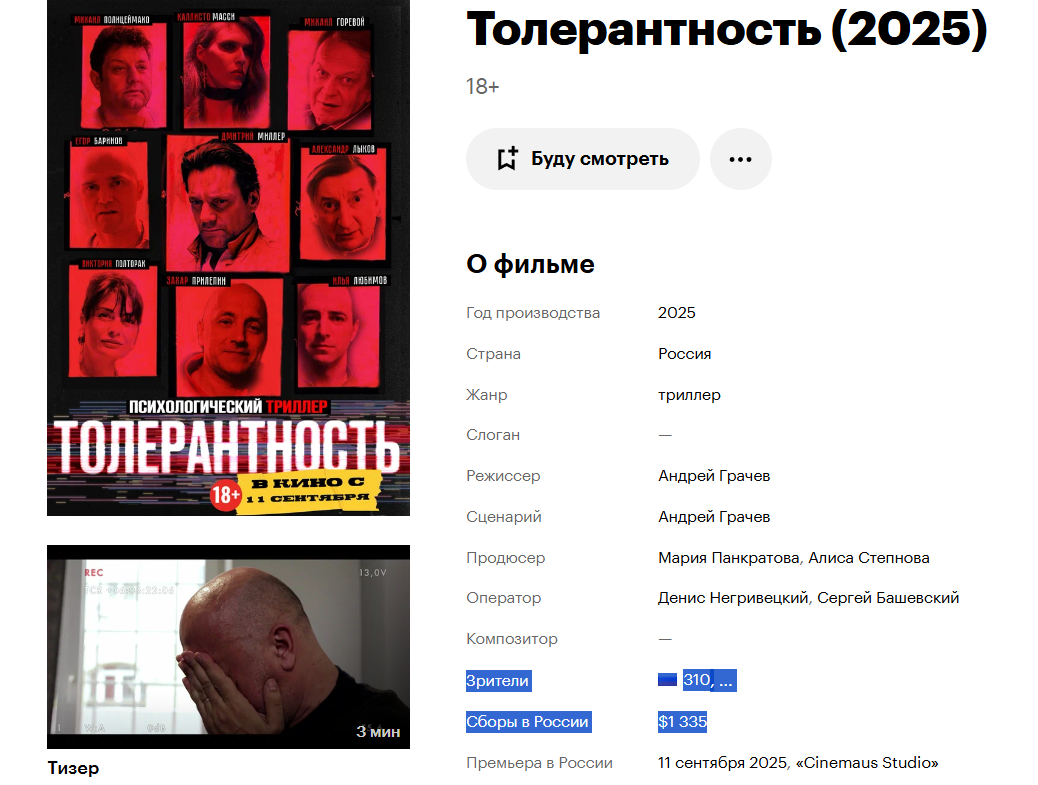Screen dimensions: 1038x785
Task: Add film via Буду смотреть button
Action: pos(583,159)
